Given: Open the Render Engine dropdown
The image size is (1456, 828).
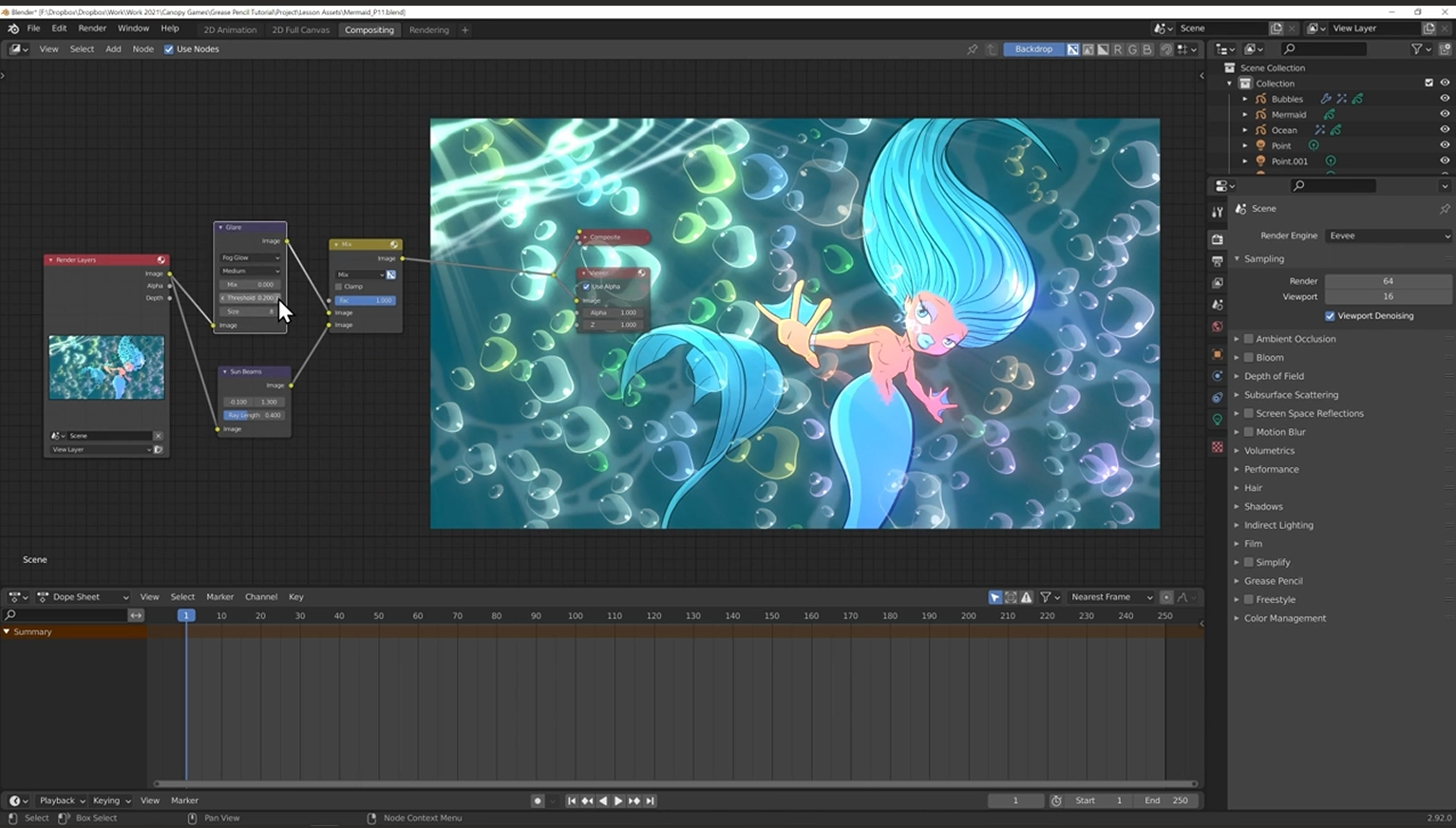Looking at the screenshot, I should point(1389,235).
